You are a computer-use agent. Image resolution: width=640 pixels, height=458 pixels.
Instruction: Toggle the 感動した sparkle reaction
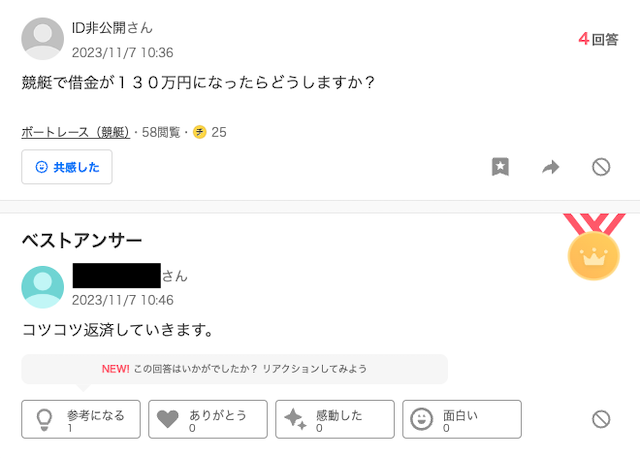coord(335,420)
